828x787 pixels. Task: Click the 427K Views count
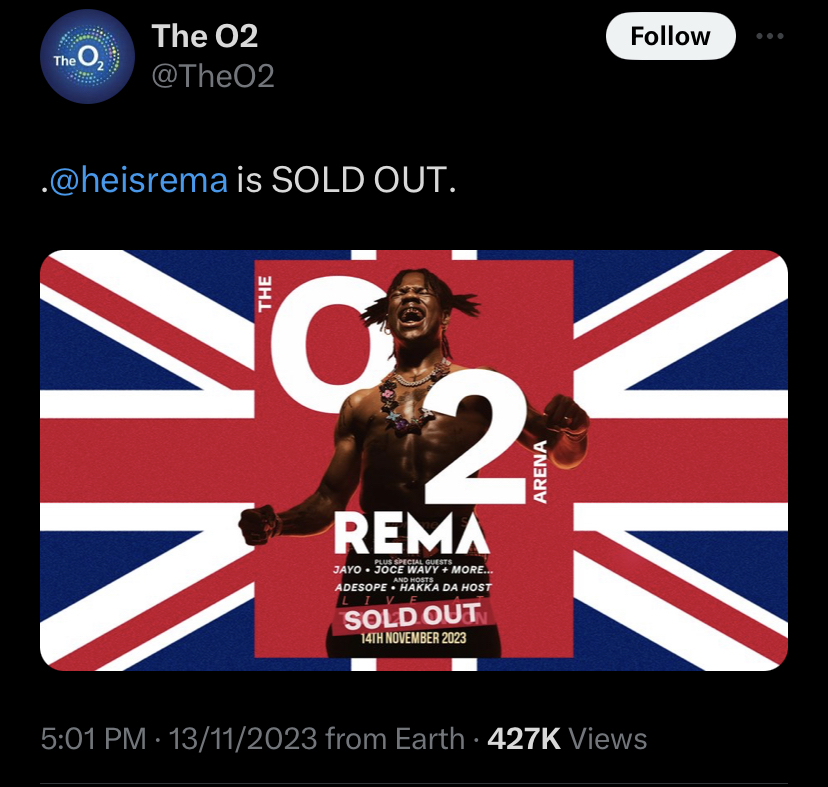(x=566, y=739)
